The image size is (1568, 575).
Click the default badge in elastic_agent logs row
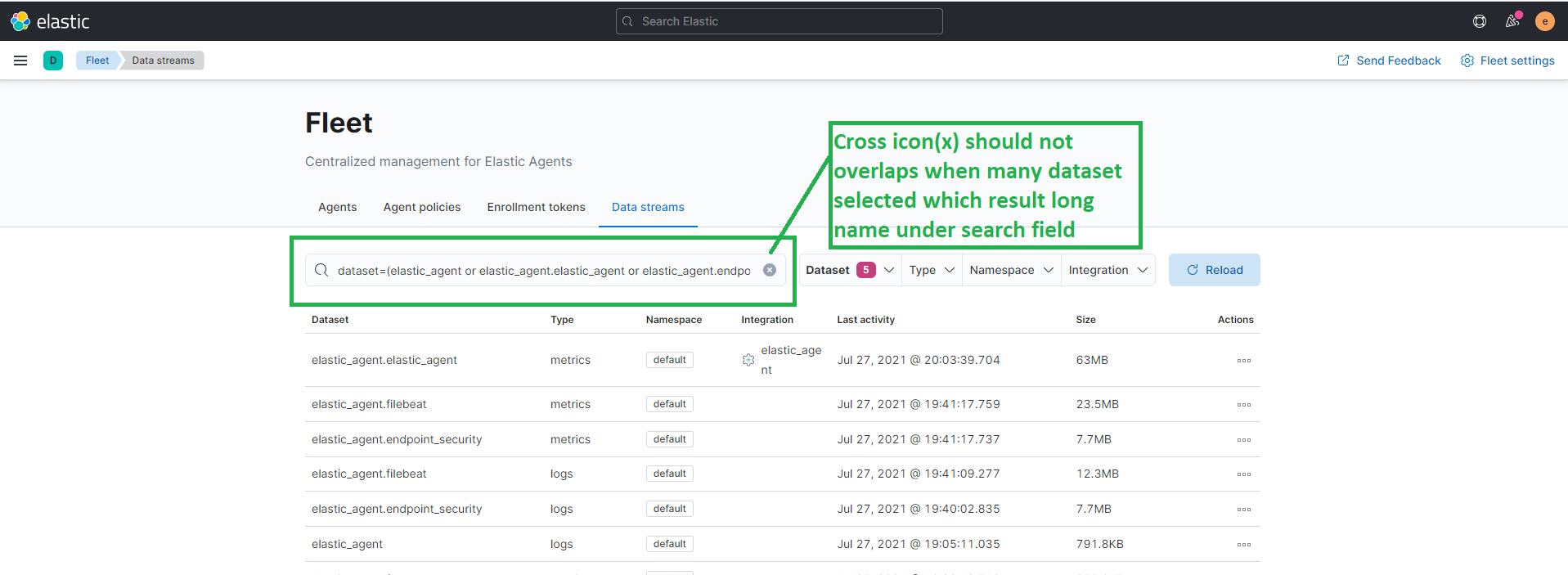pyautogui.click(x=670, y=544)
